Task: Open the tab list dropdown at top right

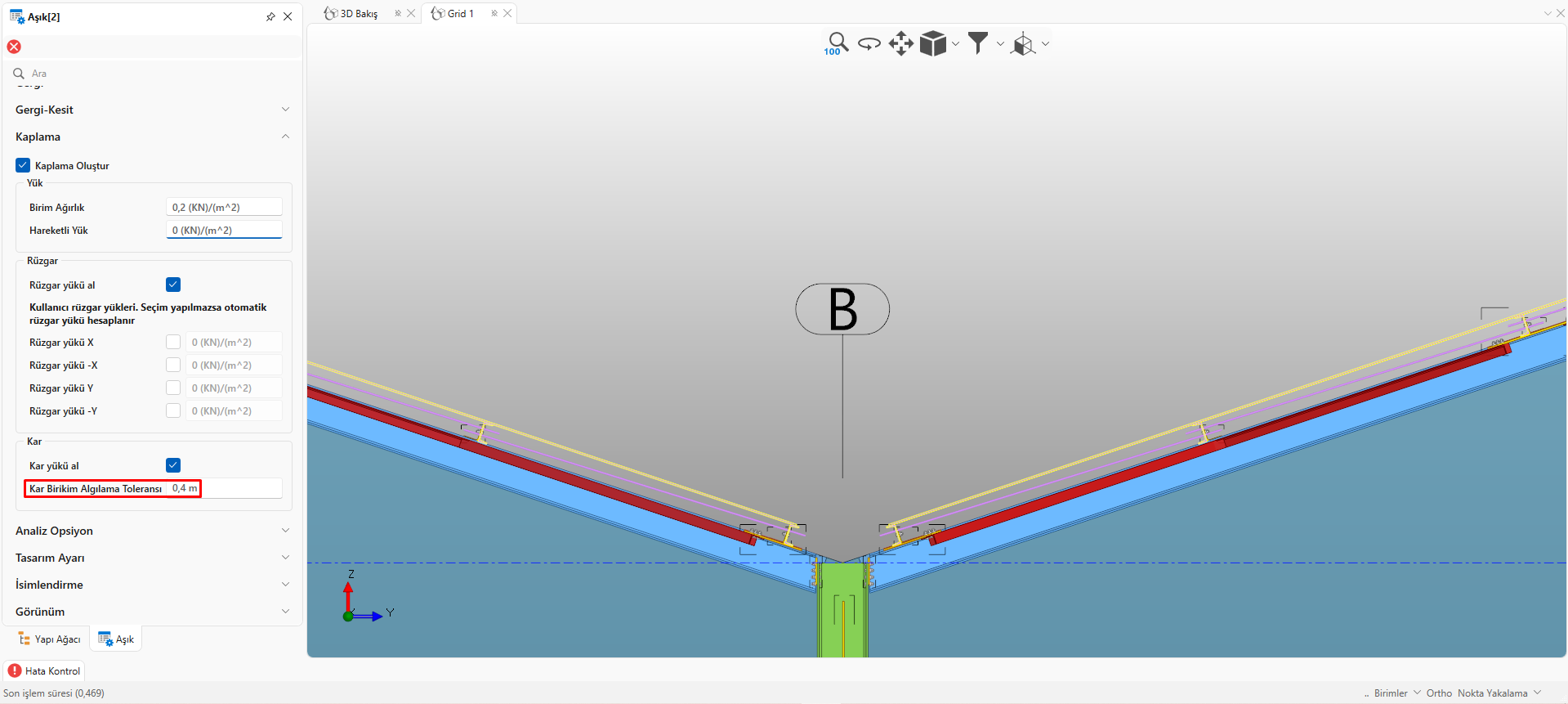Action: (x=1548, y=14)
